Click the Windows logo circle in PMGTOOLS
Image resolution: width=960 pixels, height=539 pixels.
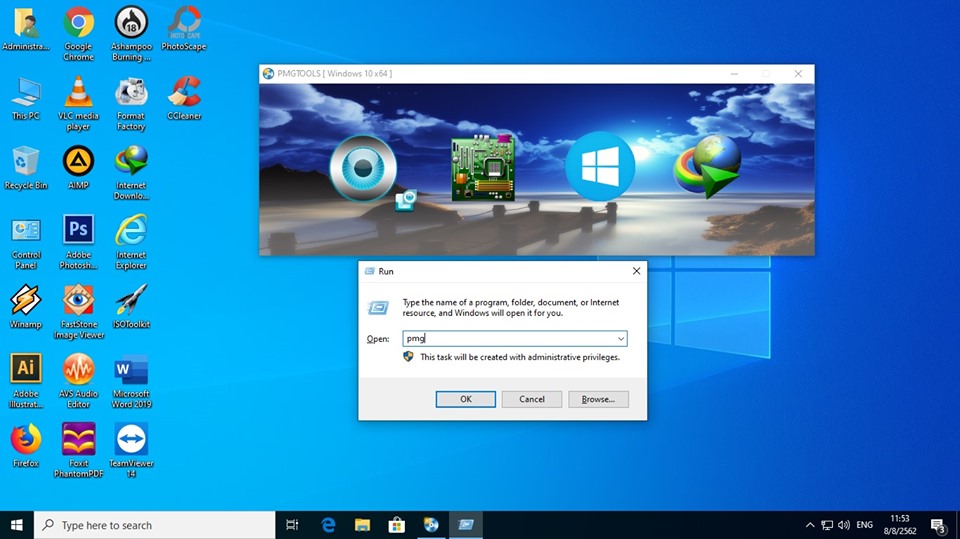600,166
